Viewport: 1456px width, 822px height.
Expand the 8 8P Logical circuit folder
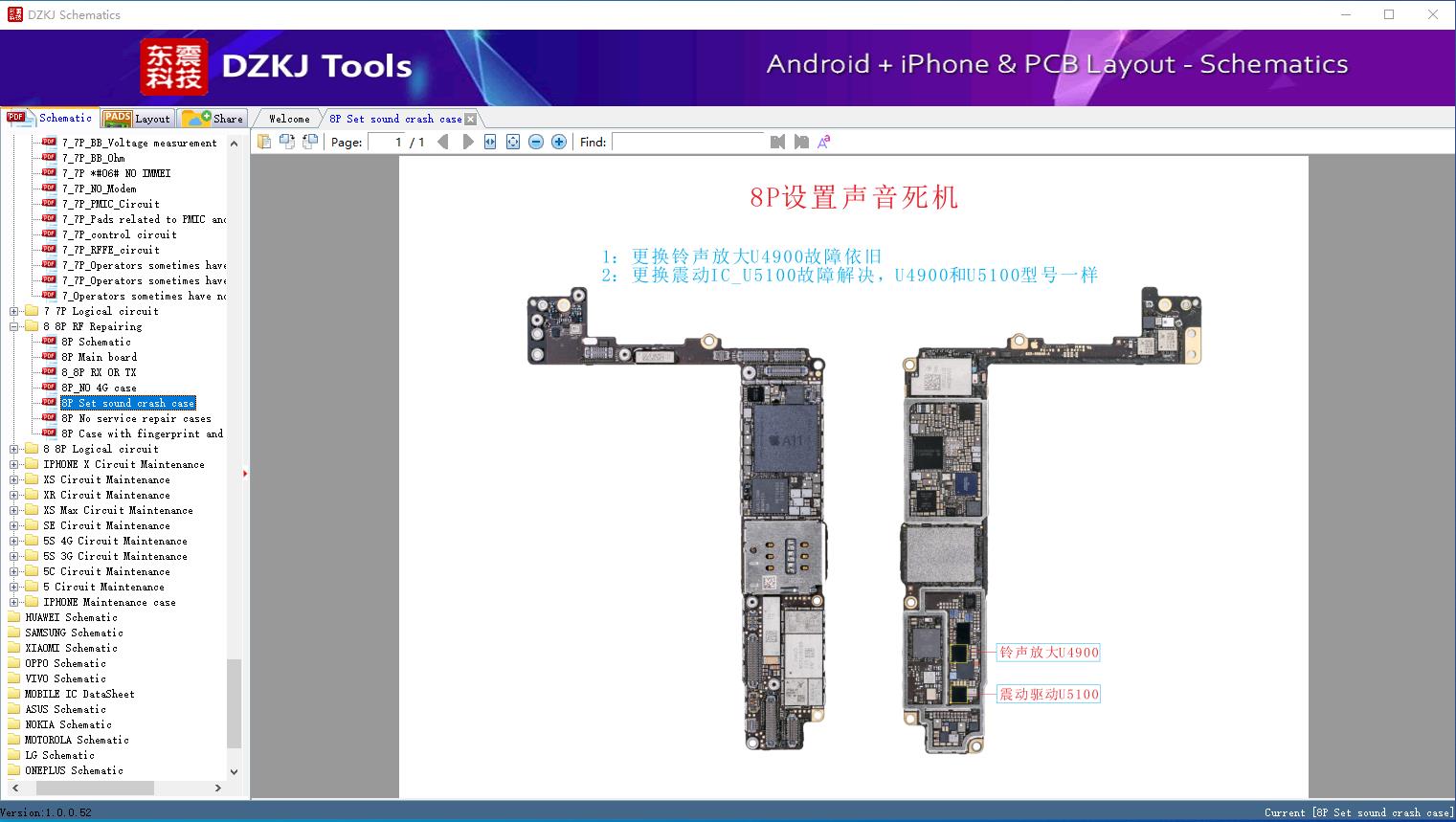click(13, 449)
